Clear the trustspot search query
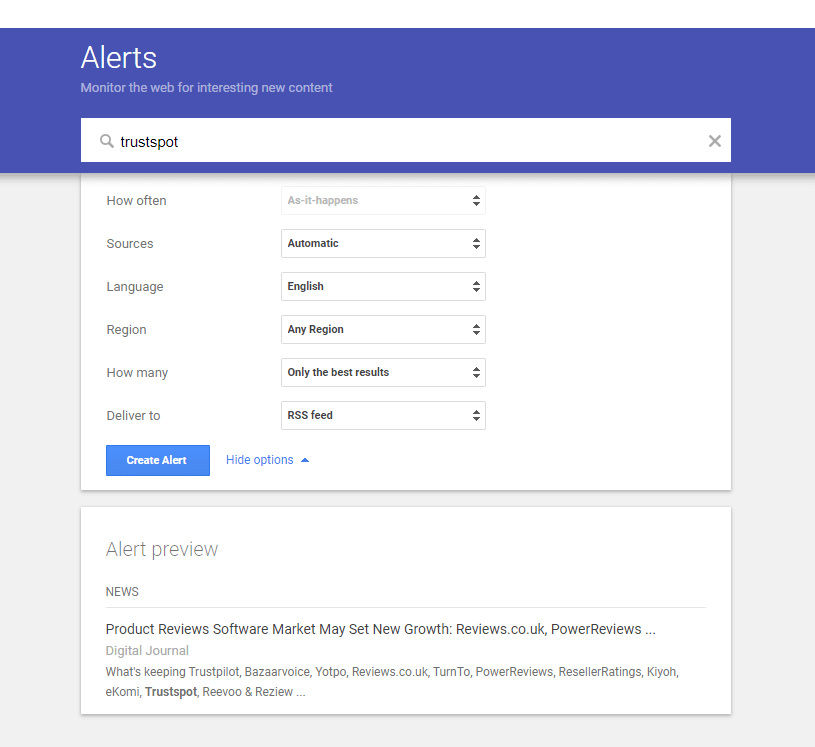815x747 pixels. pyautogui.click(x=715, y=141)
